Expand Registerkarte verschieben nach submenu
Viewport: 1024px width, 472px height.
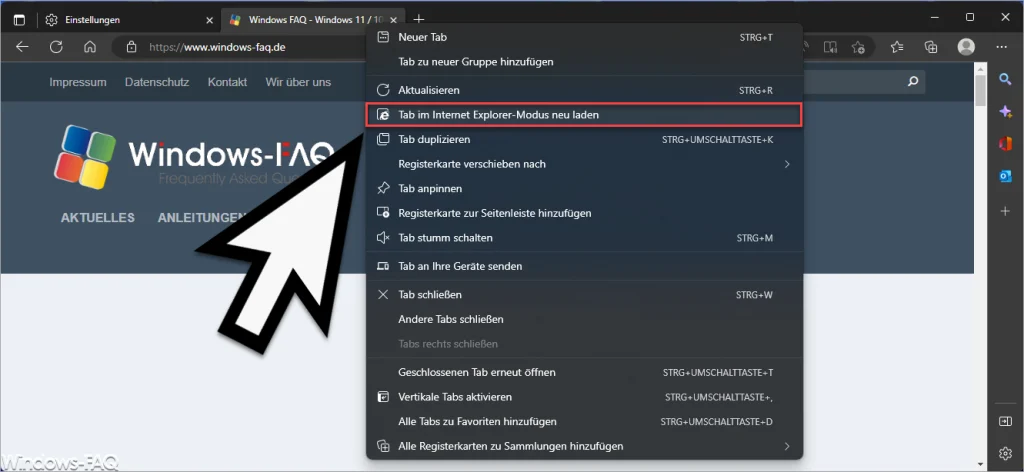point(584,164)
